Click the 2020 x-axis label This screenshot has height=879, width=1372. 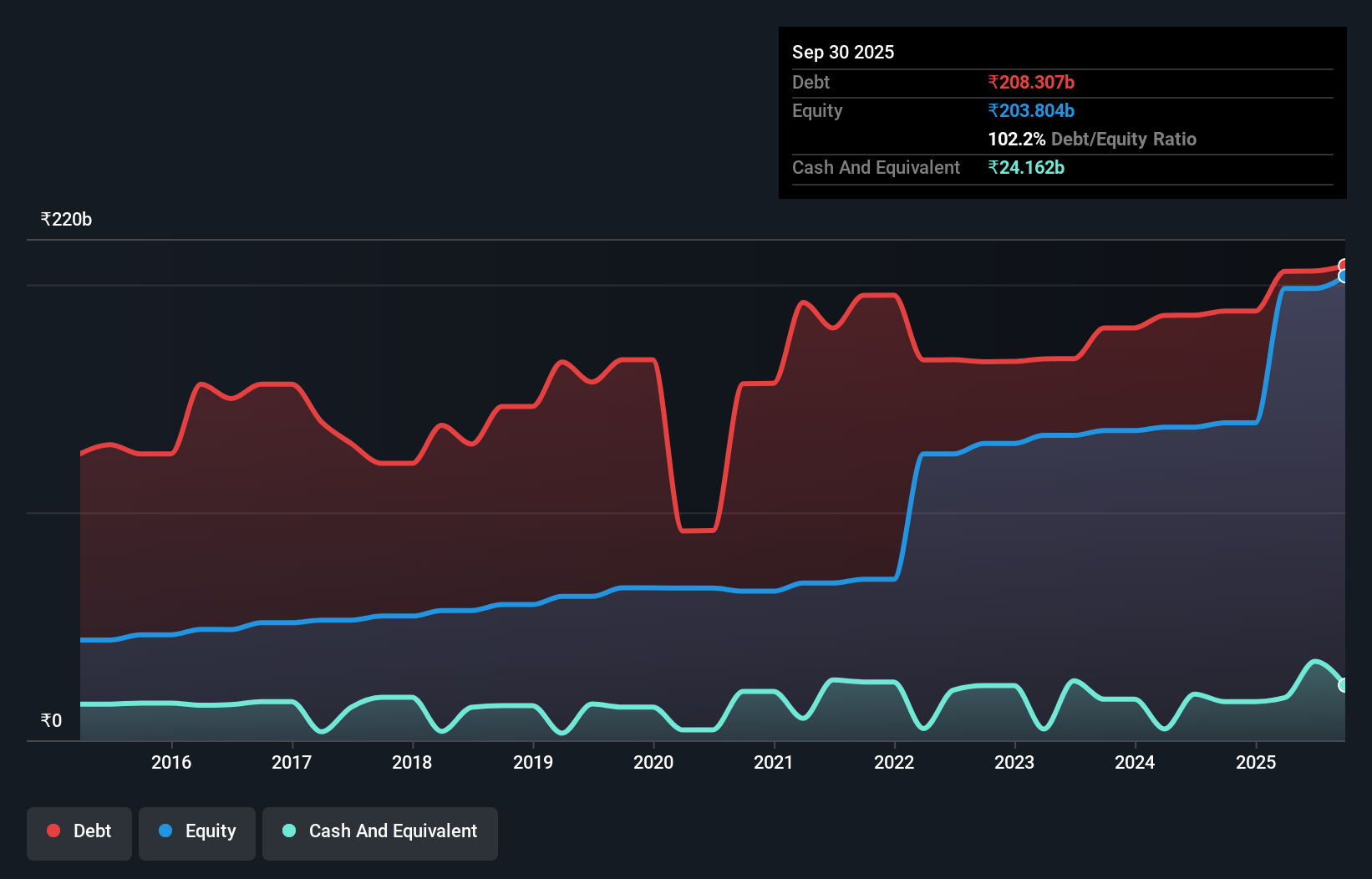pyautogui.click(x=653, y=762)
